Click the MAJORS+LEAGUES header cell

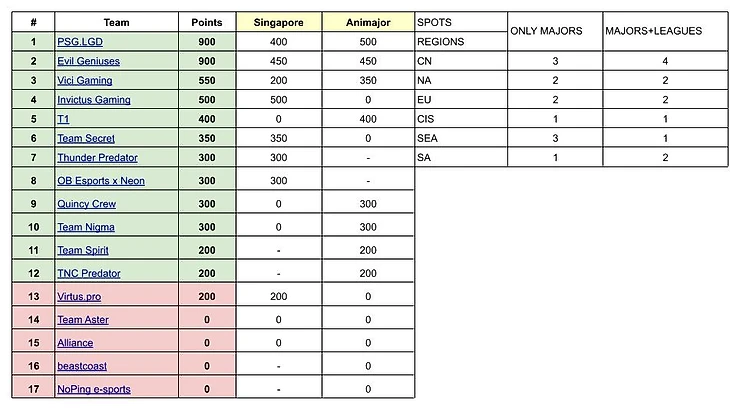pyautogui.click(x=654, y=31)
